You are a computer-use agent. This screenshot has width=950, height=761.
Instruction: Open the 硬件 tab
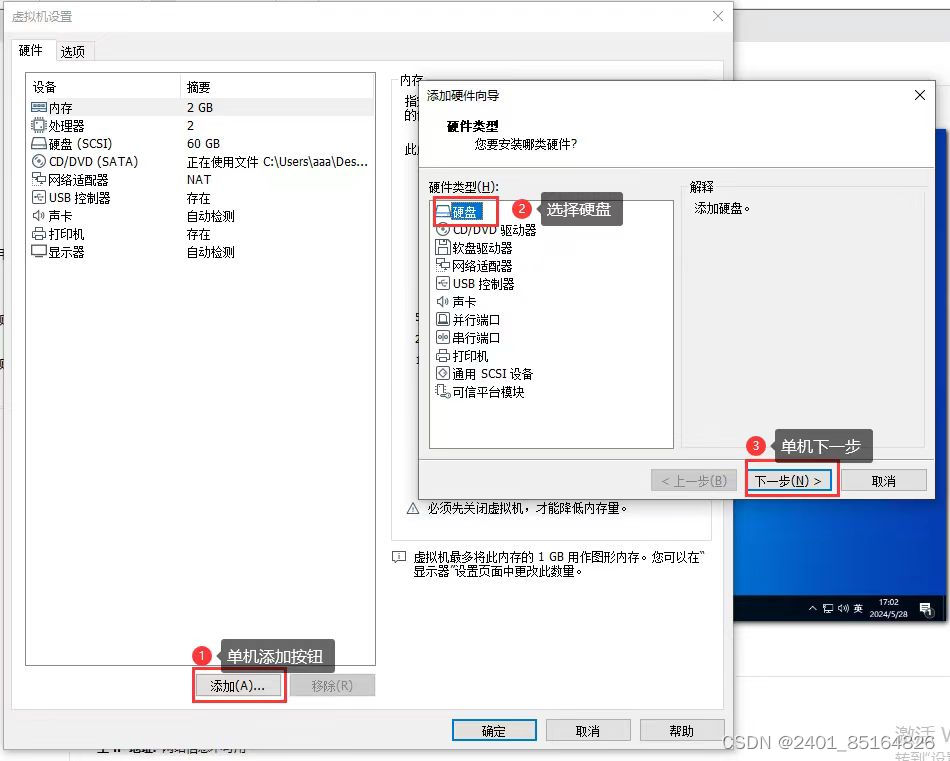pyautogui.click(x=31, y=50)
